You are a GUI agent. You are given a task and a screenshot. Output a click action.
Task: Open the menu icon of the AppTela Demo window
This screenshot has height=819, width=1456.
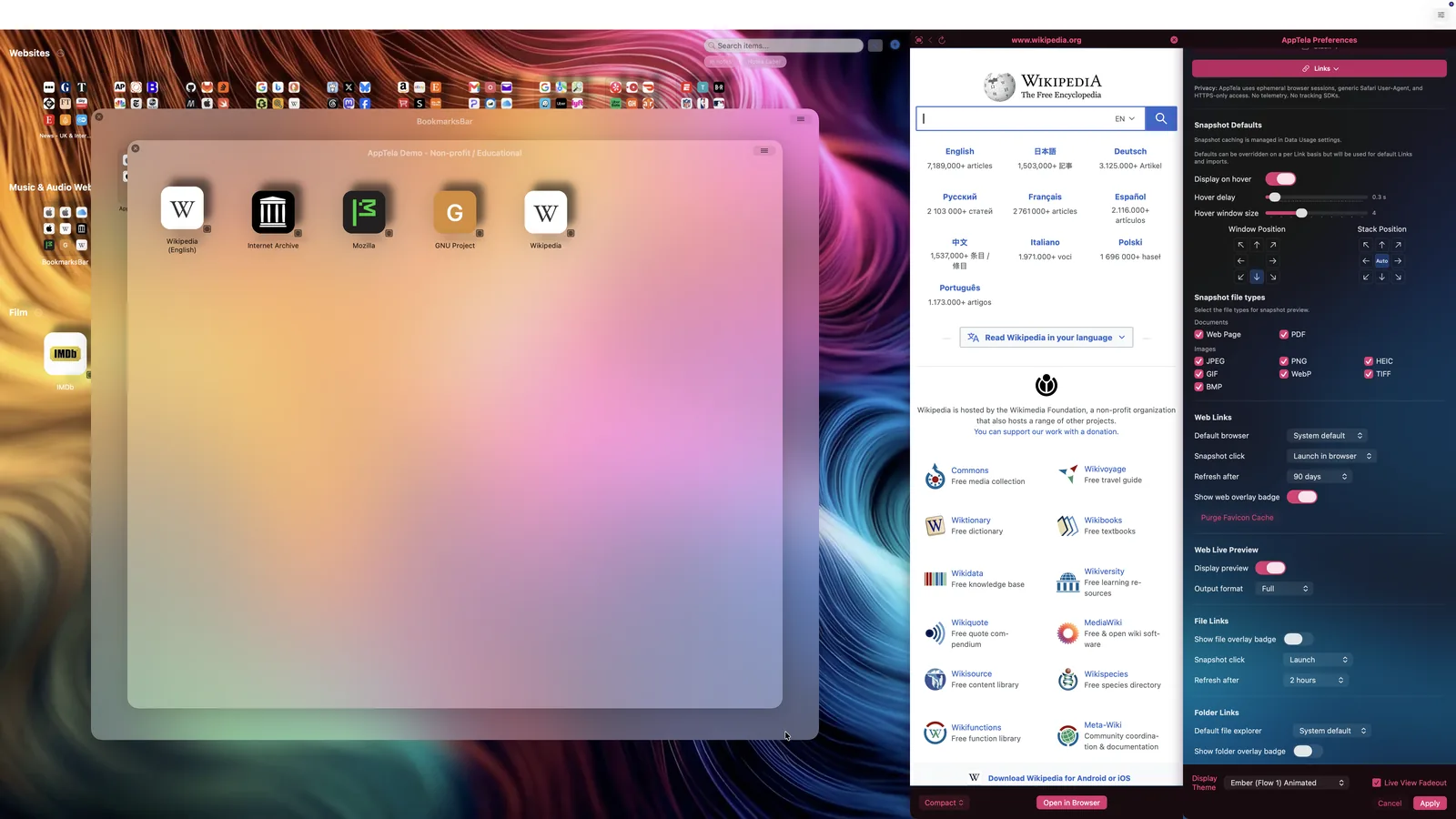tap(764, 151)
